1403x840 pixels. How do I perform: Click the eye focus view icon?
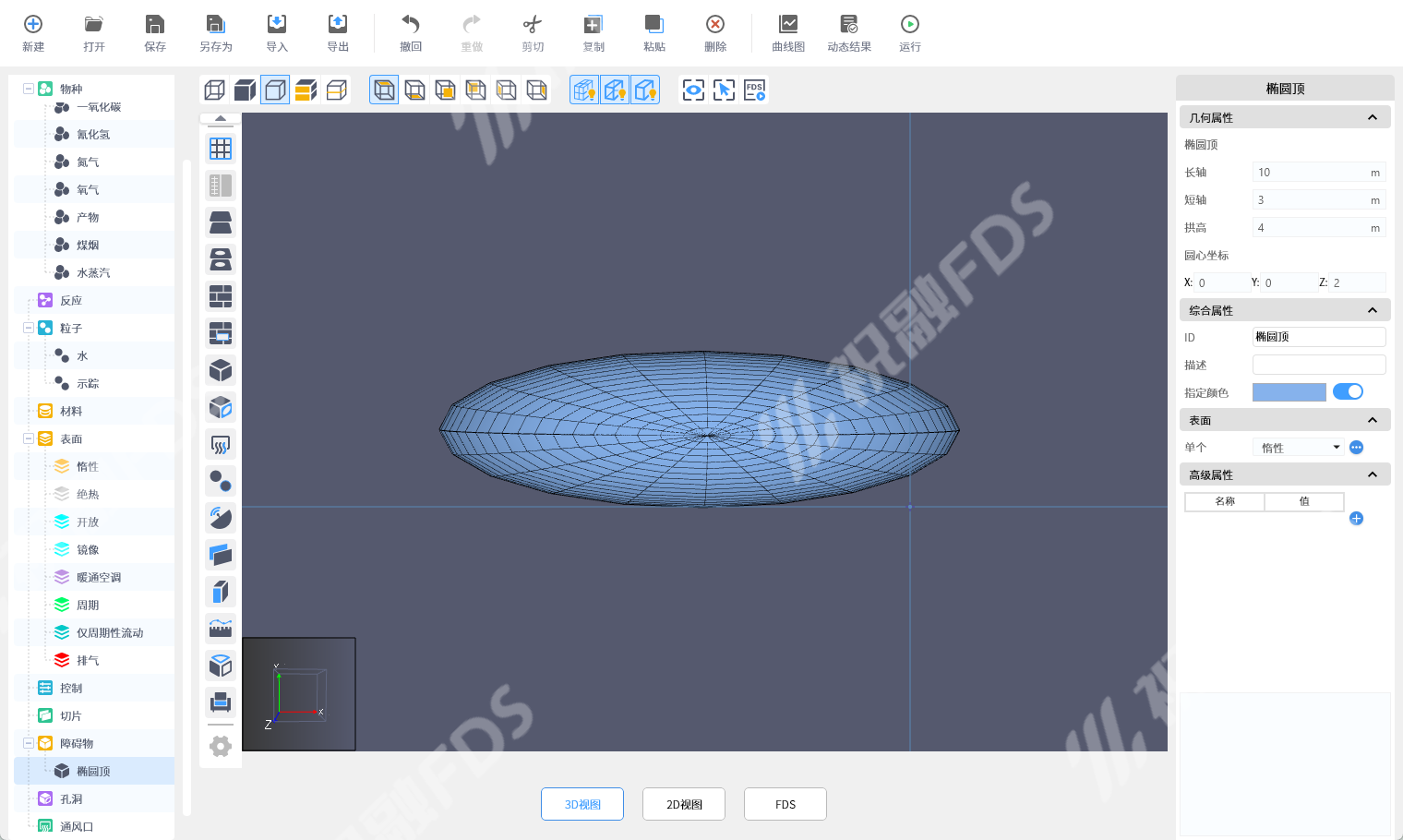693,90
